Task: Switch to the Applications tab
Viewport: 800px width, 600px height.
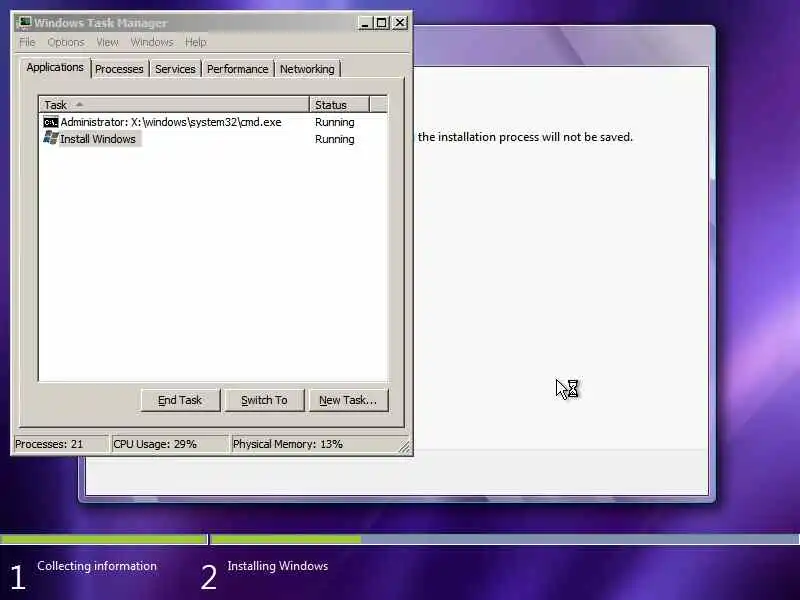Action: (x=55, y=67)
